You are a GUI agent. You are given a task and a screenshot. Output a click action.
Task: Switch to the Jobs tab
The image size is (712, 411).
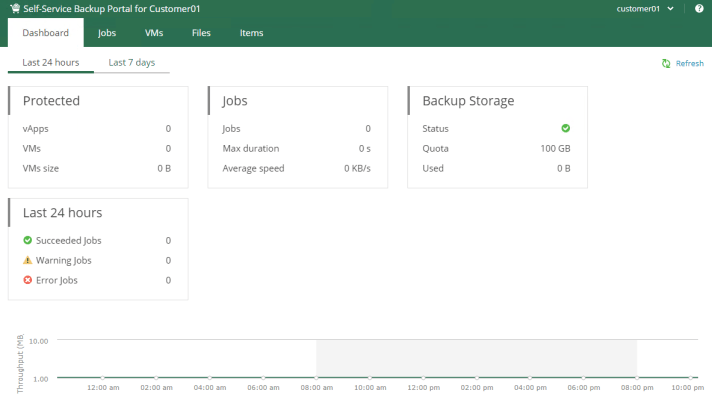pos(107,33)
